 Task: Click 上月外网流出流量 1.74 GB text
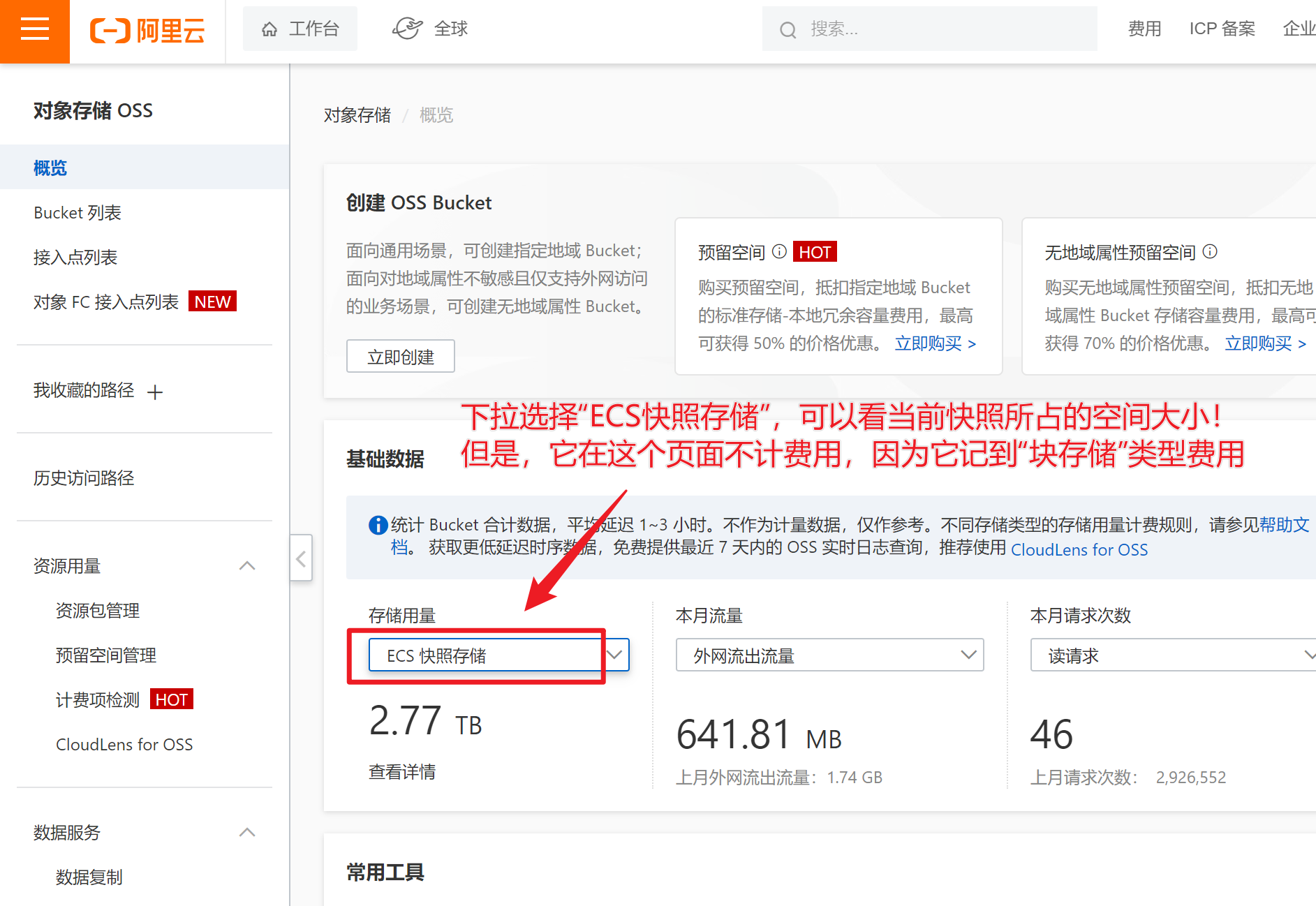pyautogui.click(x=779, y=778)
